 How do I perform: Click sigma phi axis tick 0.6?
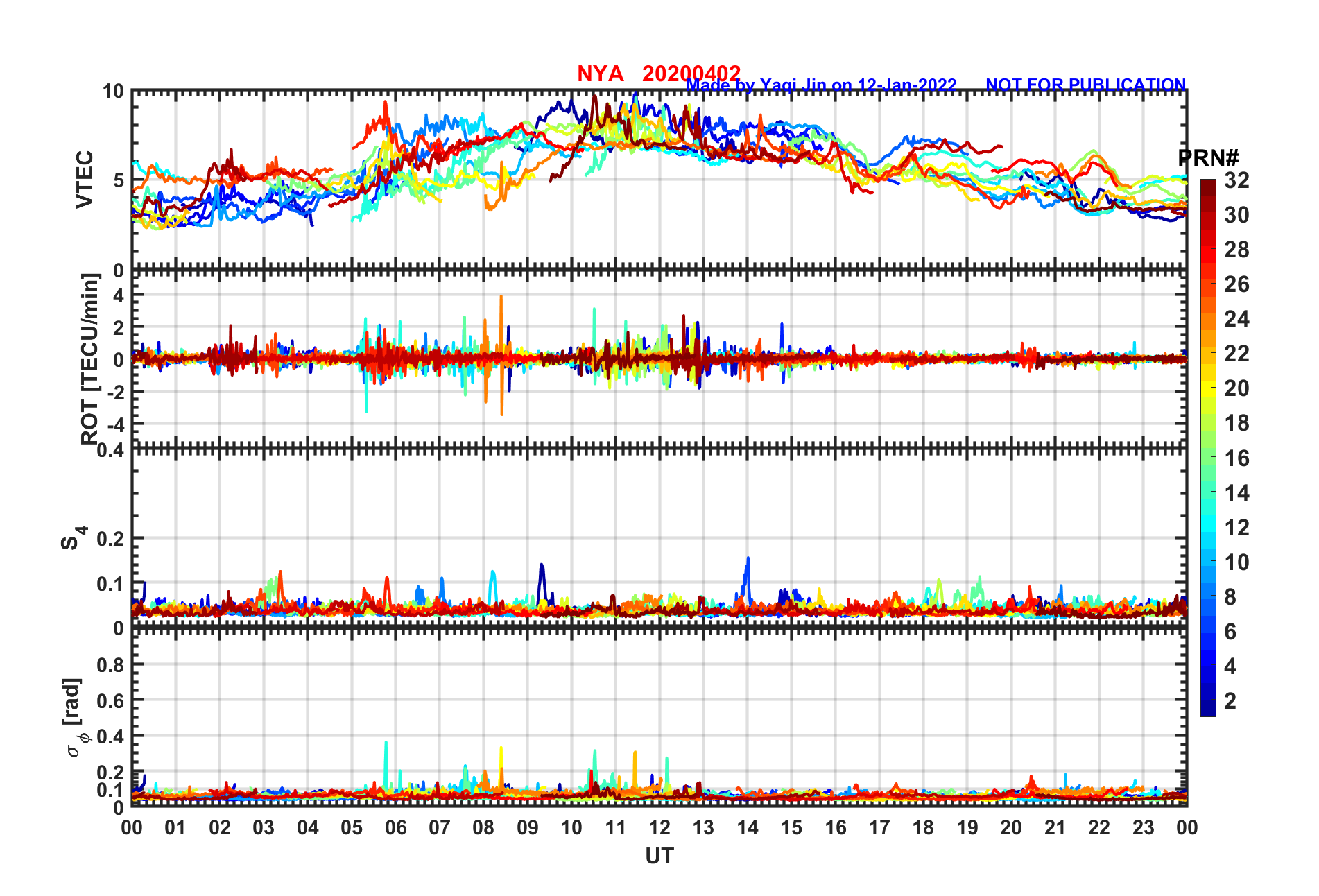point(110,700)
